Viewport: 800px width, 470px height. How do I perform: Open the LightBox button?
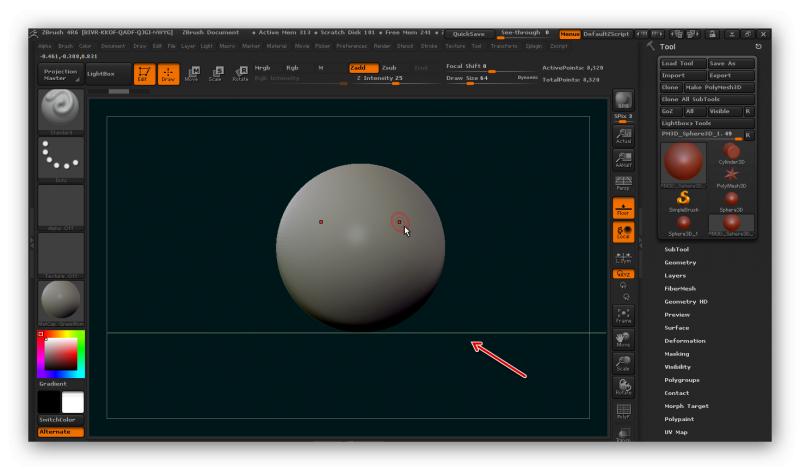click(109, 74)
